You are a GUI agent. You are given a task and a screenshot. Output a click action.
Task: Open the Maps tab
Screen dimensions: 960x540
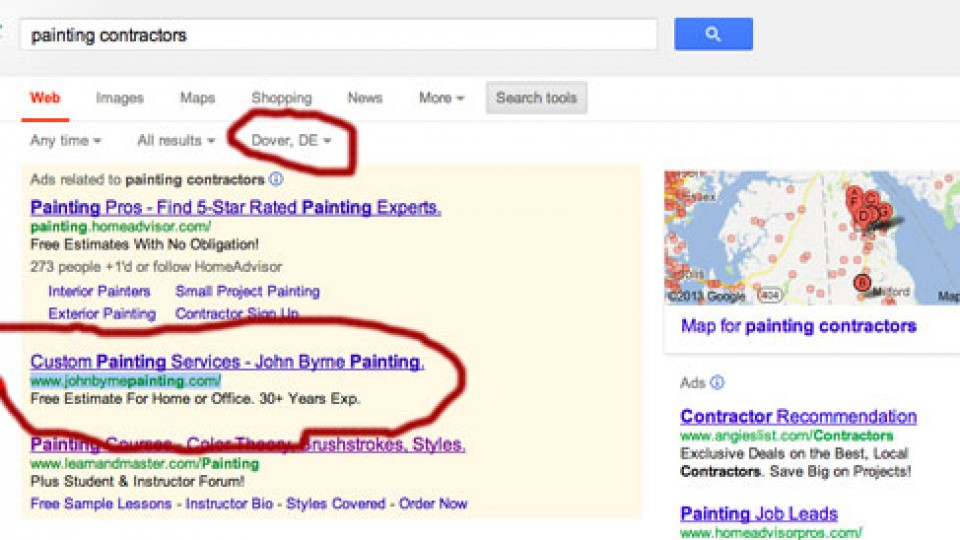pos(197,97)
